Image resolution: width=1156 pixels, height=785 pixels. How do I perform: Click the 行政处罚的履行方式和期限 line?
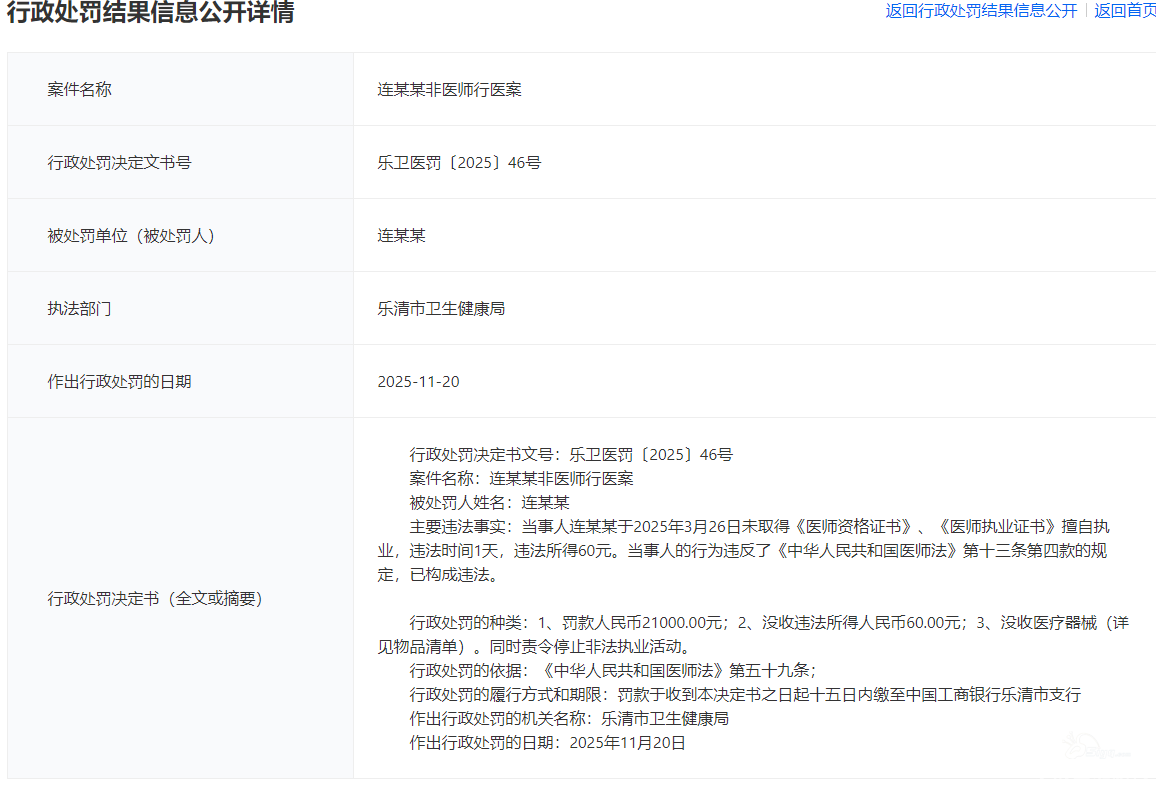[745, 694]
